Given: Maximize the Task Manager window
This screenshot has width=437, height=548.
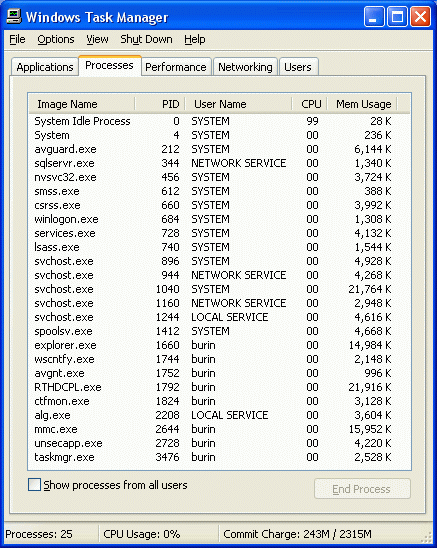Looking at the screenshot, I should coord(397,16).
